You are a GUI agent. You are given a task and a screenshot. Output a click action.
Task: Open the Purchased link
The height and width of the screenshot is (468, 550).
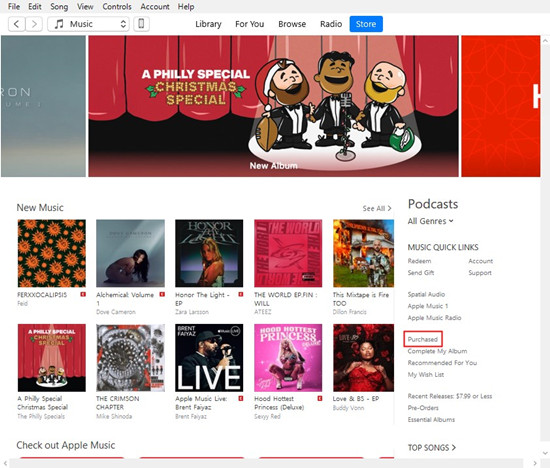click(423, 339)
